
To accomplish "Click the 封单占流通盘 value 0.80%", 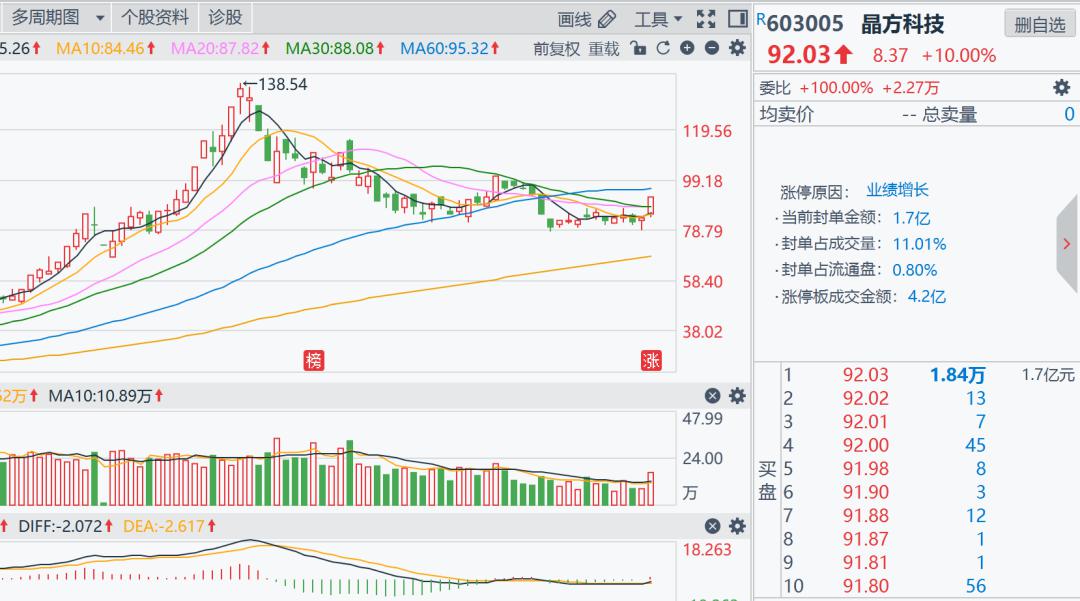I will coord(915,270).
